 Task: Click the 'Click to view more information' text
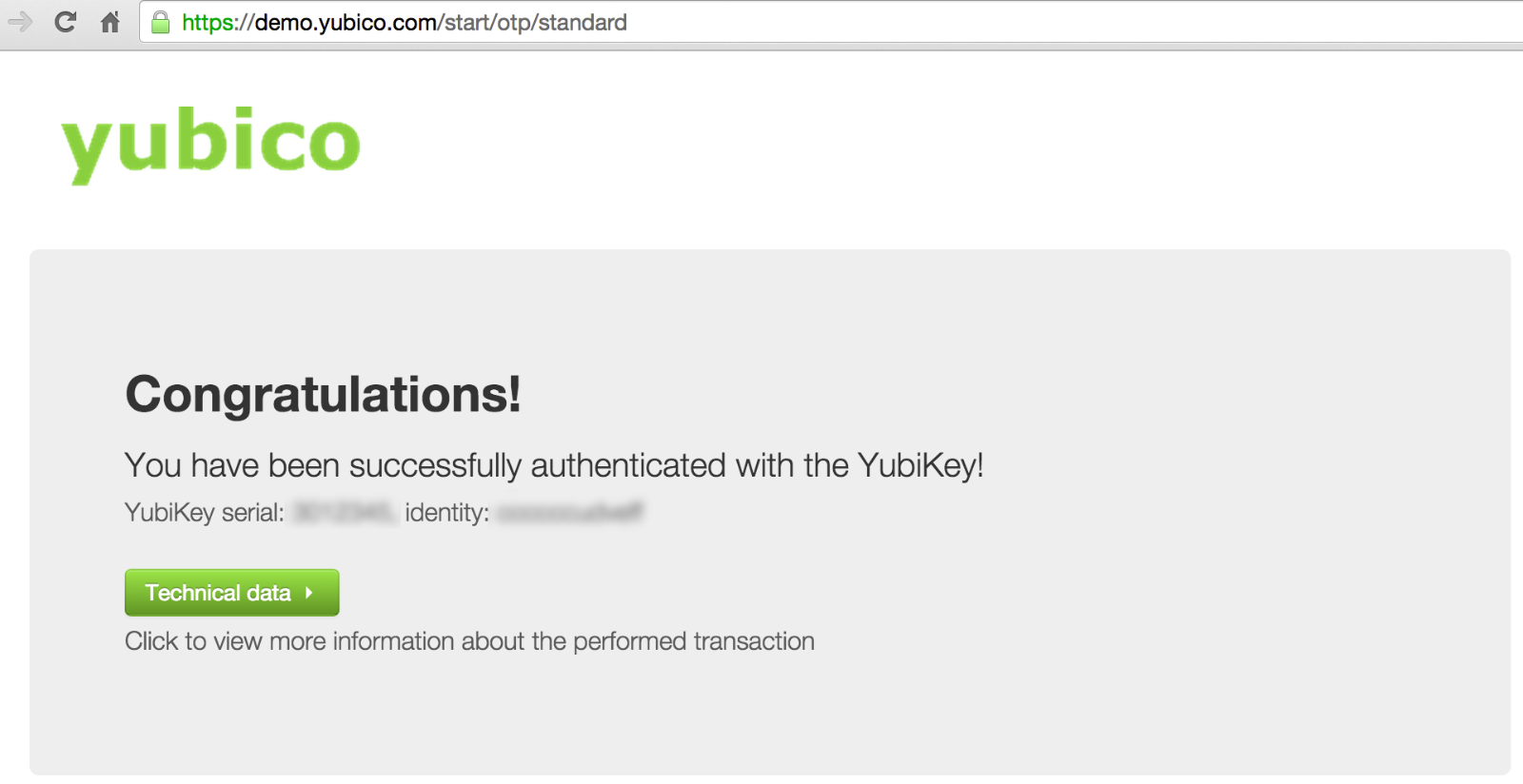click(469, 641)
